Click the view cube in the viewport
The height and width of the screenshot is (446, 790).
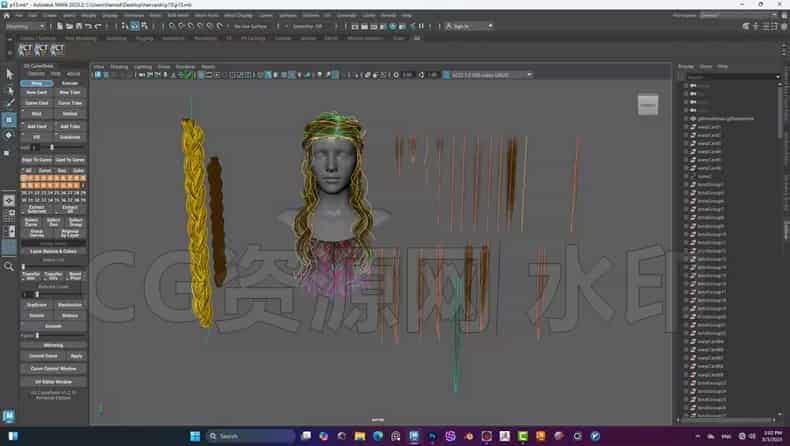click(647, 105)
